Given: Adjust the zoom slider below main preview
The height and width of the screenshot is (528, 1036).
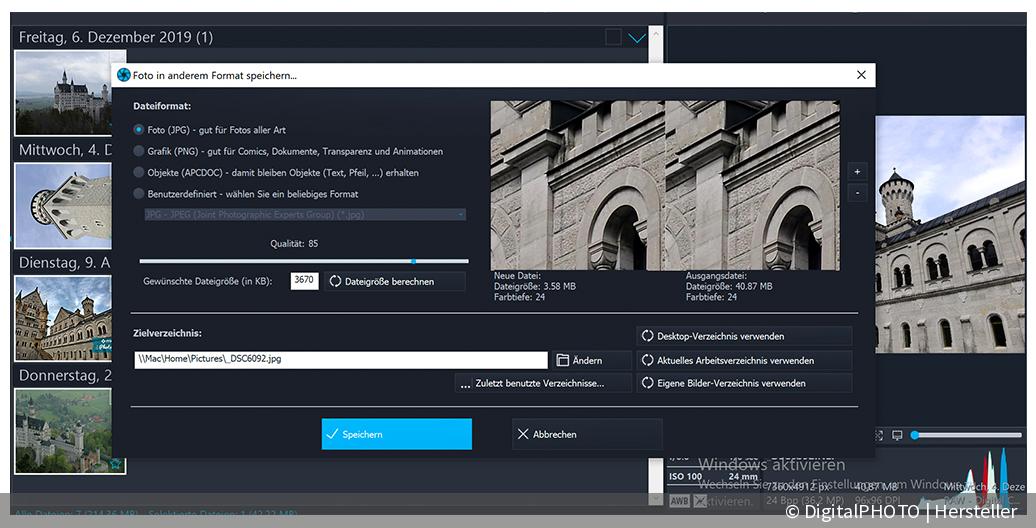Looking at the screenshot, I should coord(915,435).
